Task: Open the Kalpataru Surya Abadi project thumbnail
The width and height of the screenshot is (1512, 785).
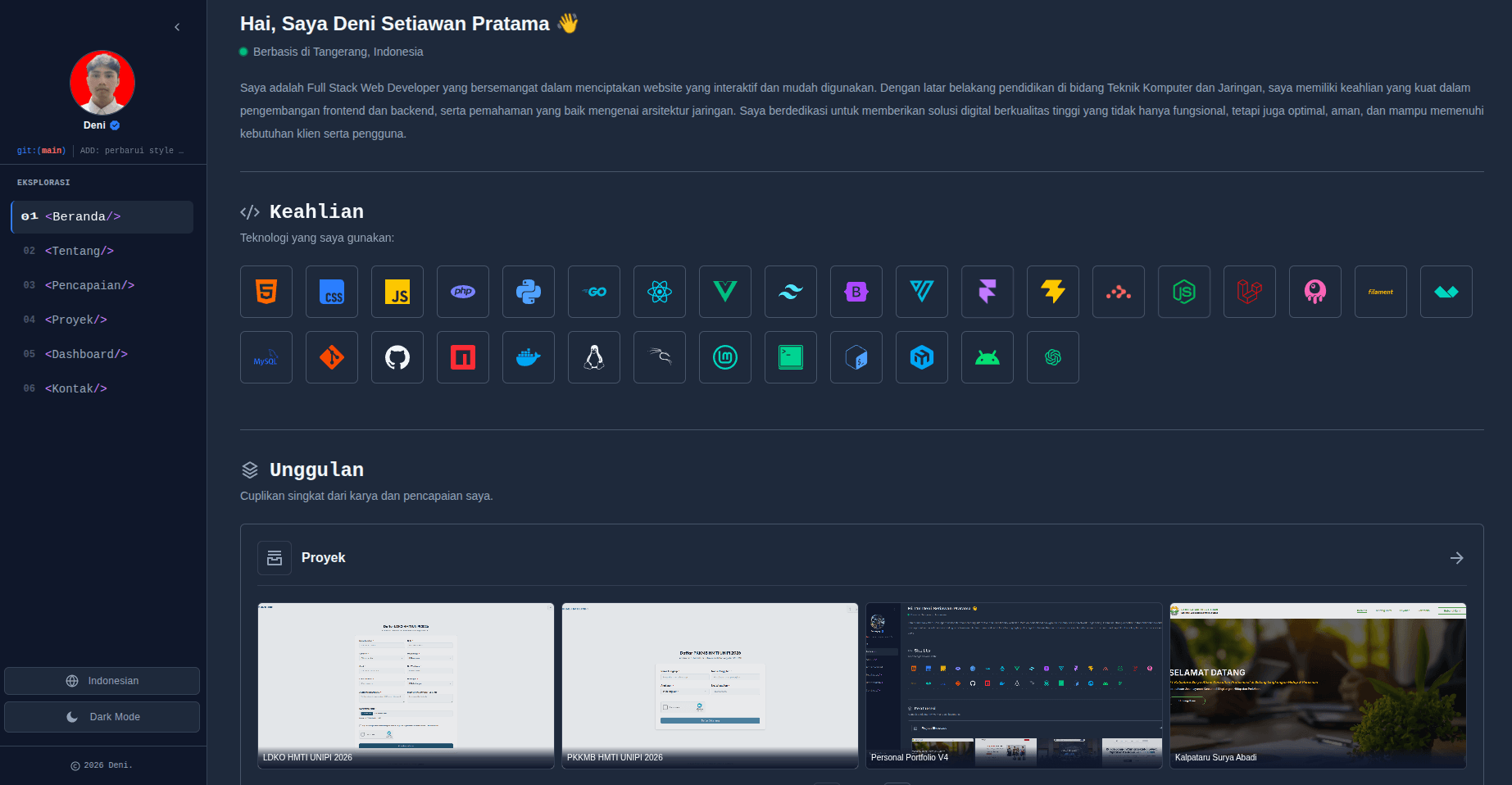Action: 1318,686
